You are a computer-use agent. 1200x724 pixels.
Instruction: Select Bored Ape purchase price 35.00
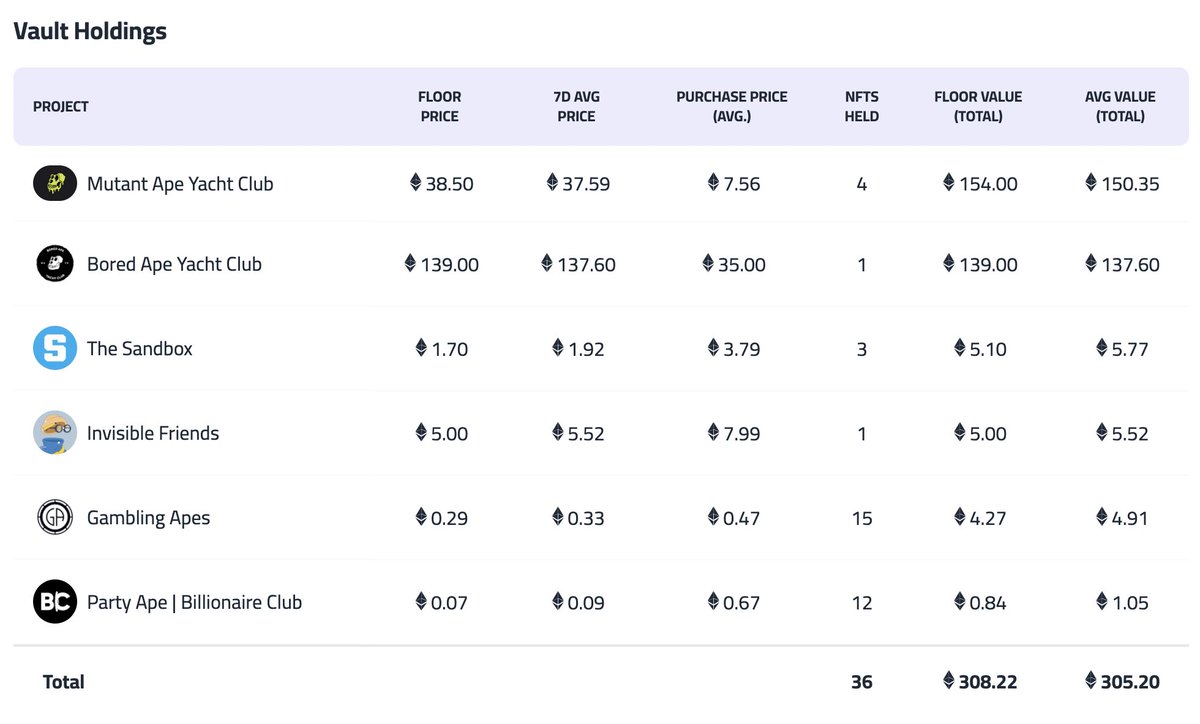[734, 265]
